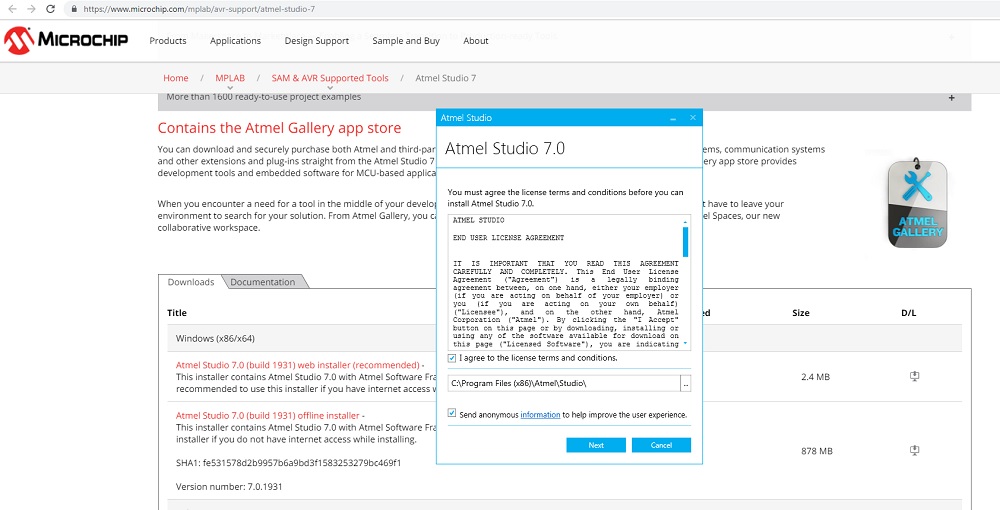This screenshot has width=1000, height=510.
Task: Open the About menu
Action: point(476,41)
